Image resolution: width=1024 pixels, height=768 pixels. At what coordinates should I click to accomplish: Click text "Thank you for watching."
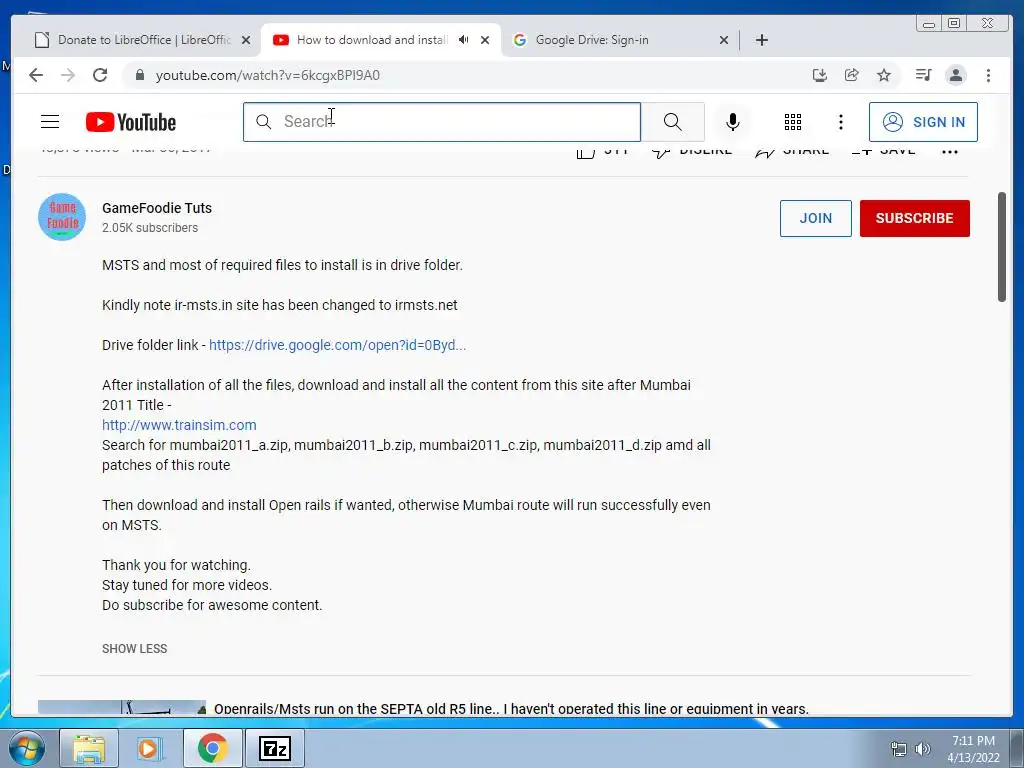point(176,565)
